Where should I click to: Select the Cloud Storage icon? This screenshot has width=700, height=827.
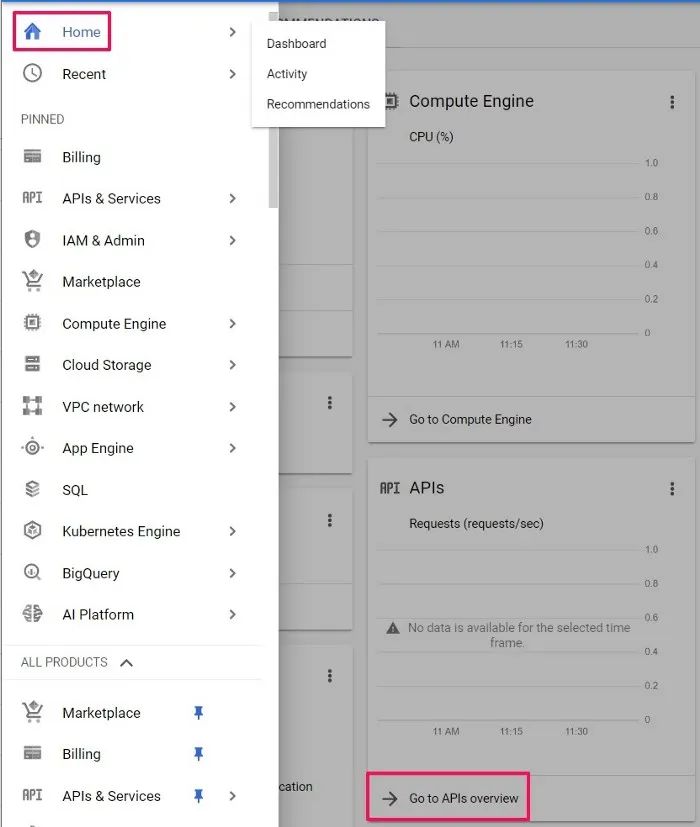click(32, 365)
